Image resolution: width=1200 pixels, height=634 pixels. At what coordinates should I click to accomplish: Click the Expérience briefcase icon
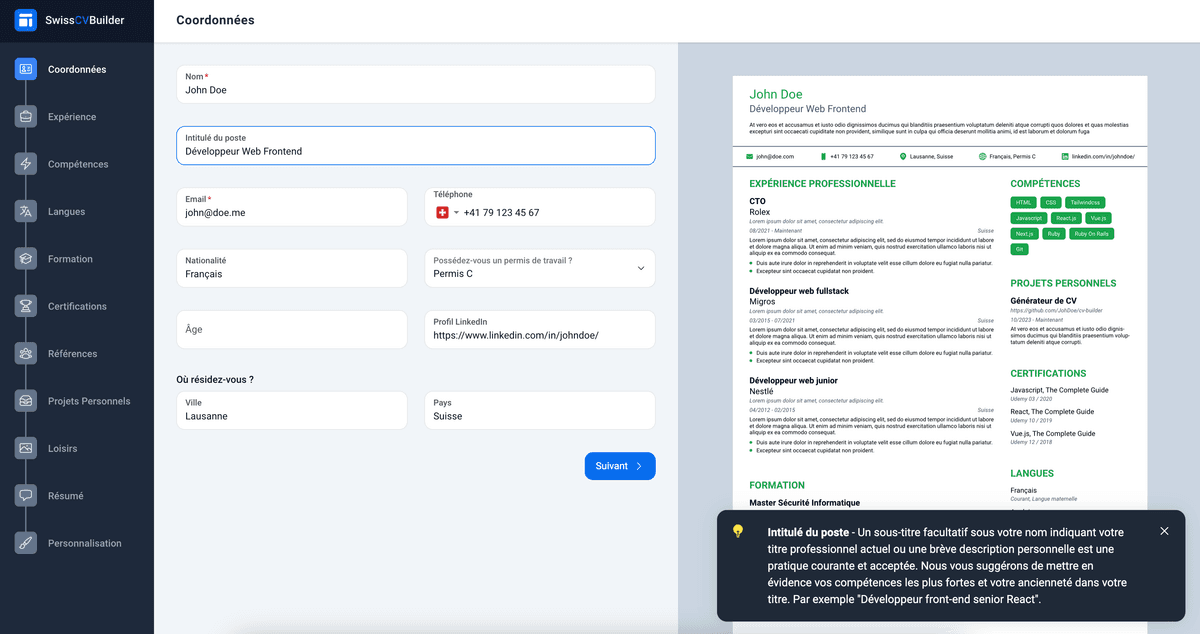[x=26, y=117]
